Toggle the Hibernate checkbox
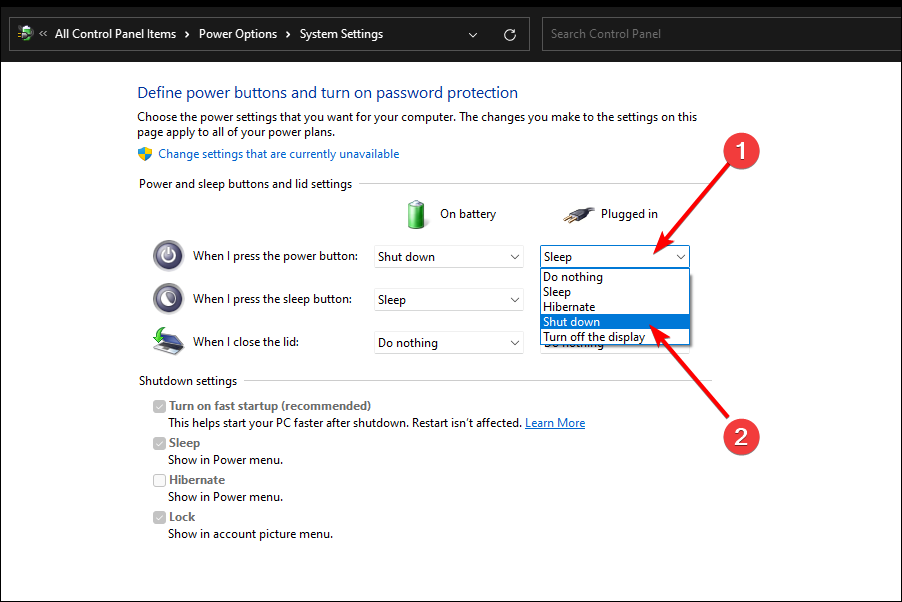The width and height of the screenshot is (902, 602). coord(159,480)
